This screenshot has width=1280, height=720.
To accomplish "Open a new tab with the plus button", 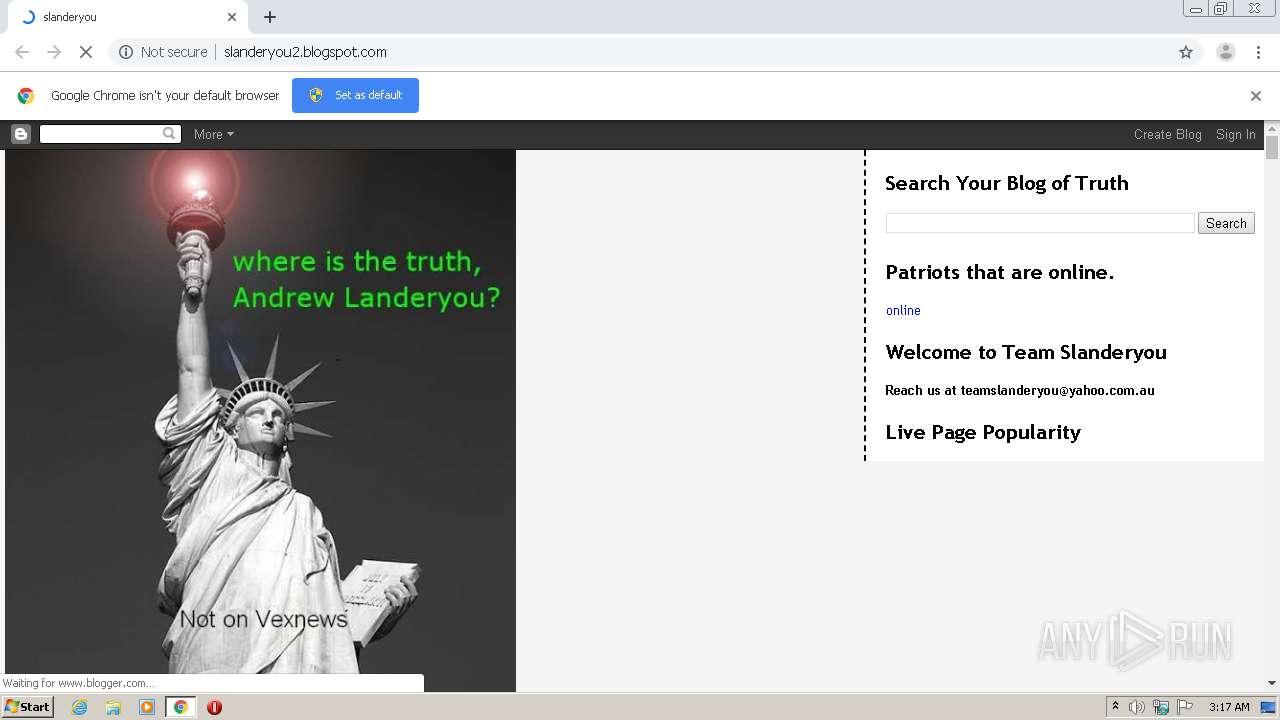I will click(x=270, y=17).
